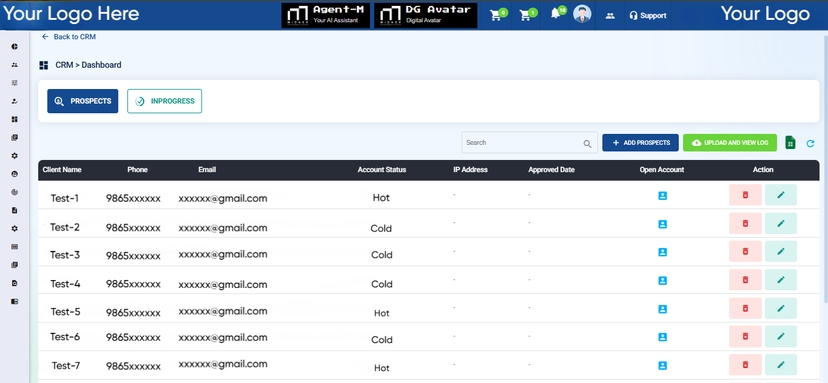Click the Hot status in Test-1 row
The width and height of the screenshot is (828, 383).
381,198
